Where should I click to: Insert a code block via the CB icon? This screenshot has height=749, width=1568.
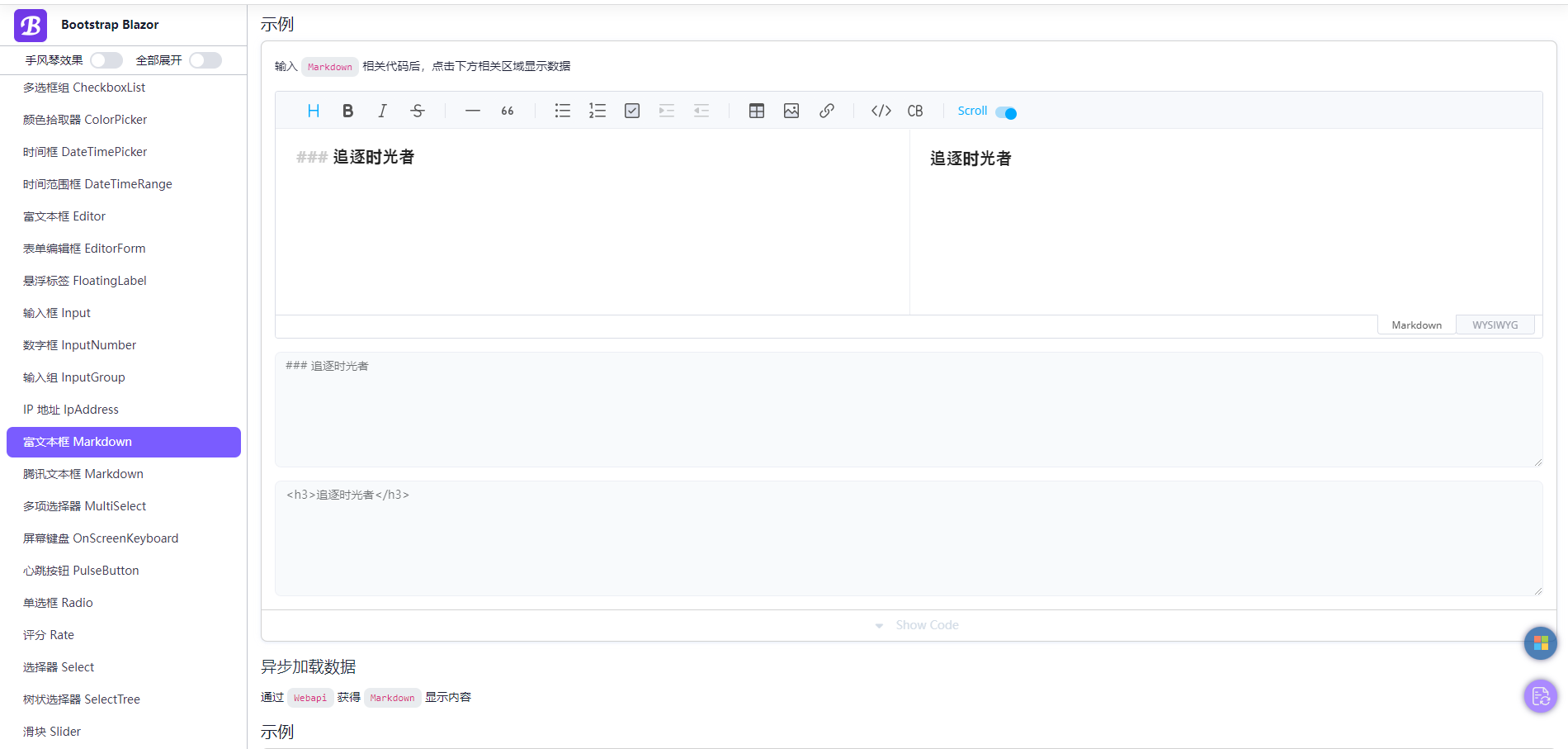click(916, 110)
